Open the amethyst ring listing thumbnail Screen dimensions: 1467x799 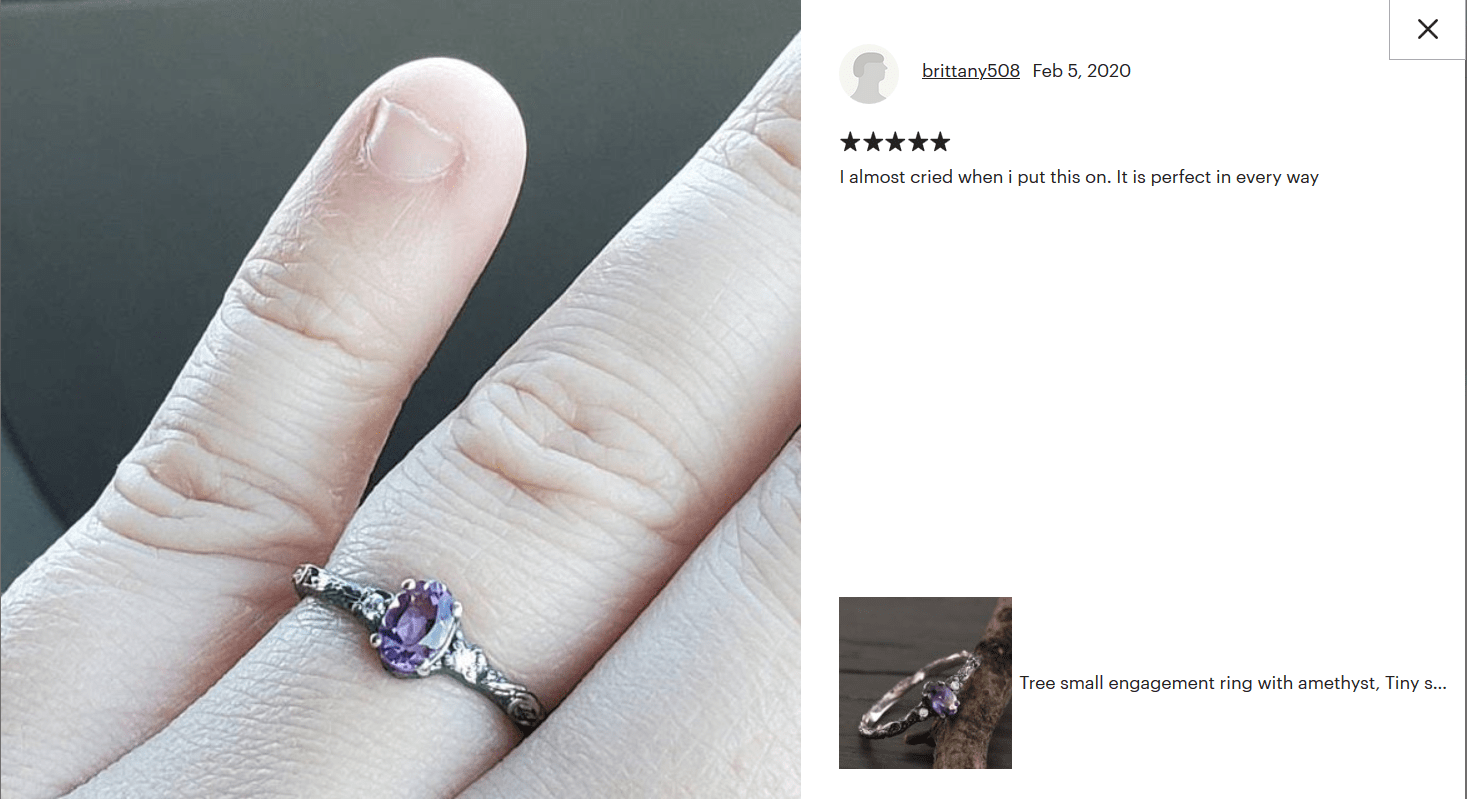click(925, 683)
